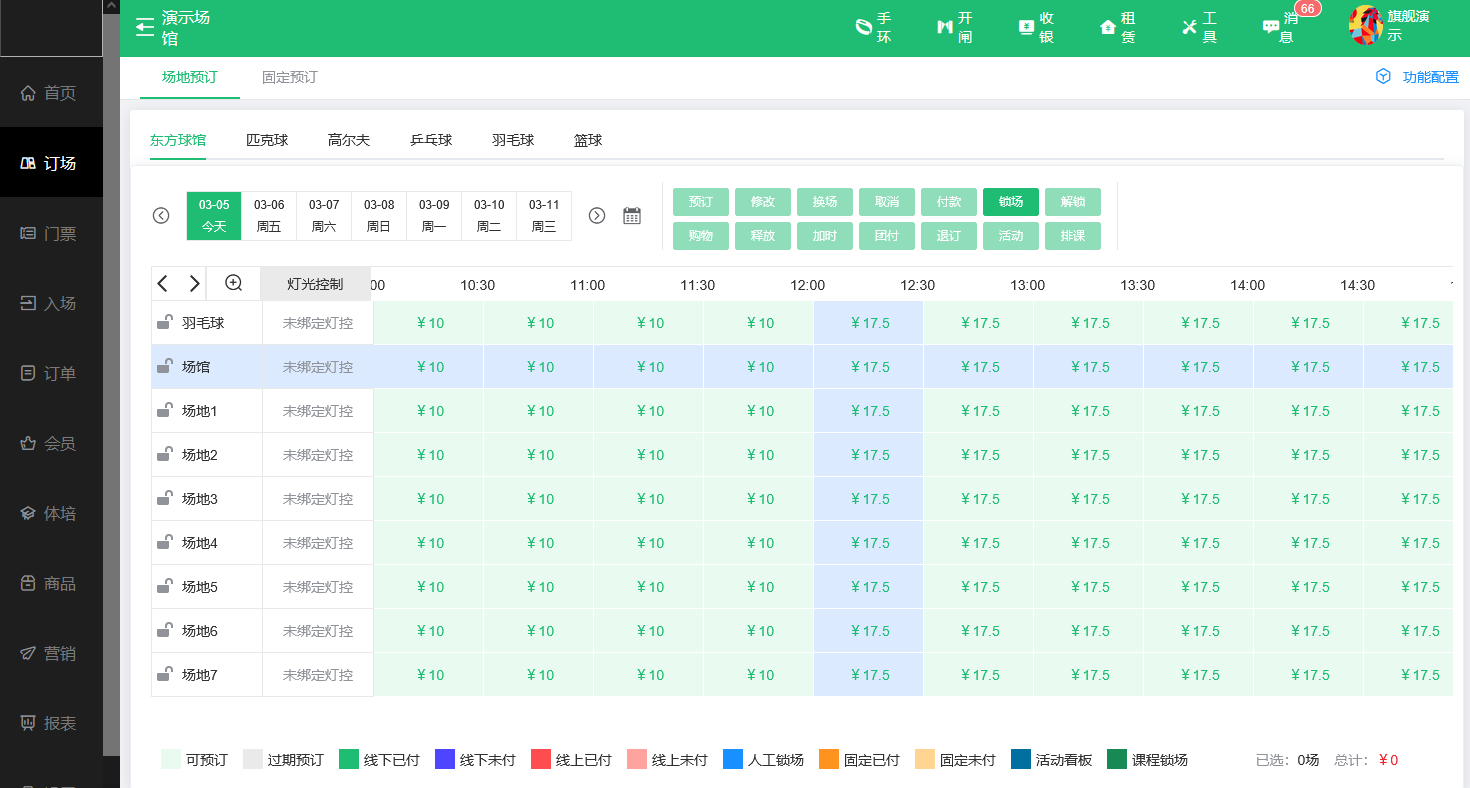Toggle the lock icon next to 羽毛球
The height and width of the screenshot is (788, 1470).
pyautogui.click(x=164, y=322)
